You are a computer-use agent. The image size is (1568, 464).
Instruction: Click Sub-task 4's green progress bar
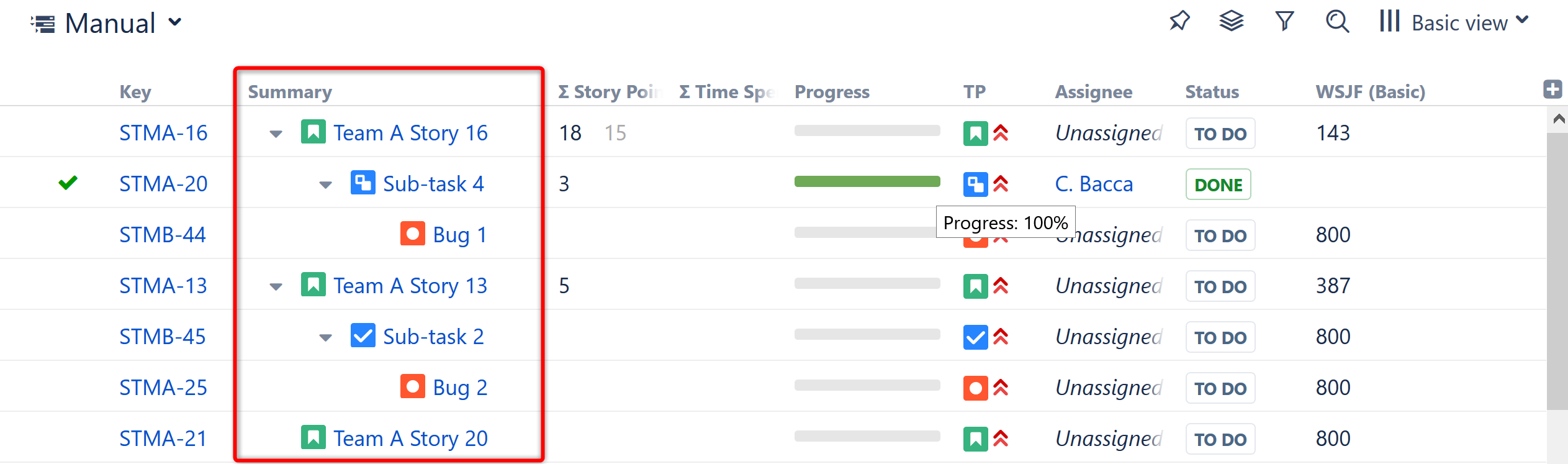(x=867, y=182)
